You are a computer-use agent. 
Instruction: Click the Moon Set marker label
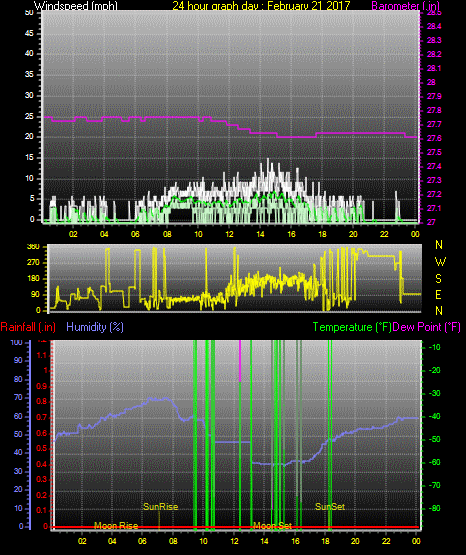(272, 526)
